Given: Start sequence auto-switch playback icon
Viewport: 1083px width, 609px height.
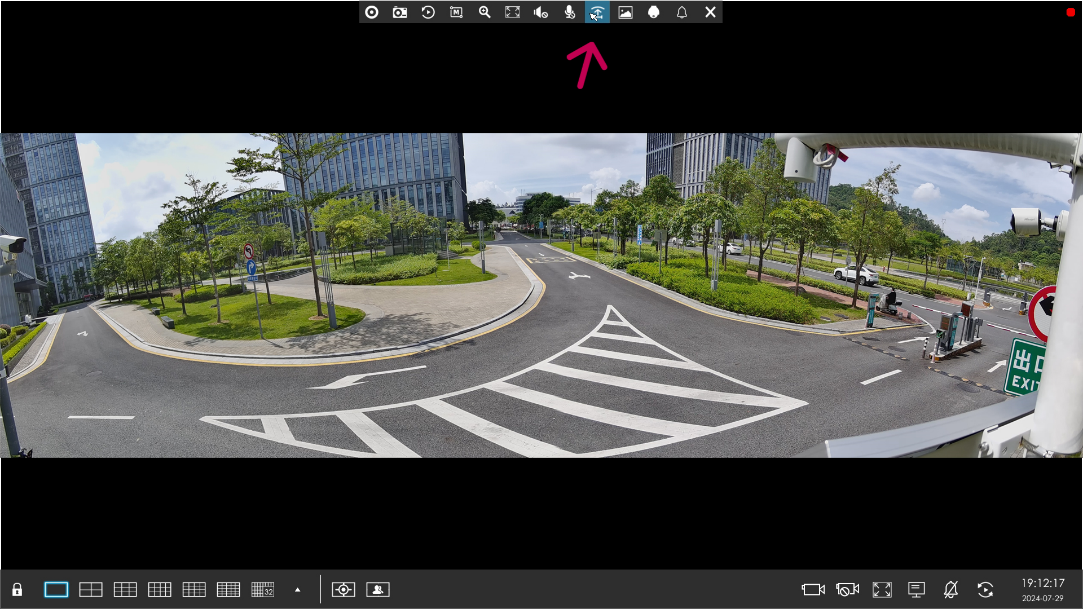Looking at the screenshot, I should [x=986, y=590].
